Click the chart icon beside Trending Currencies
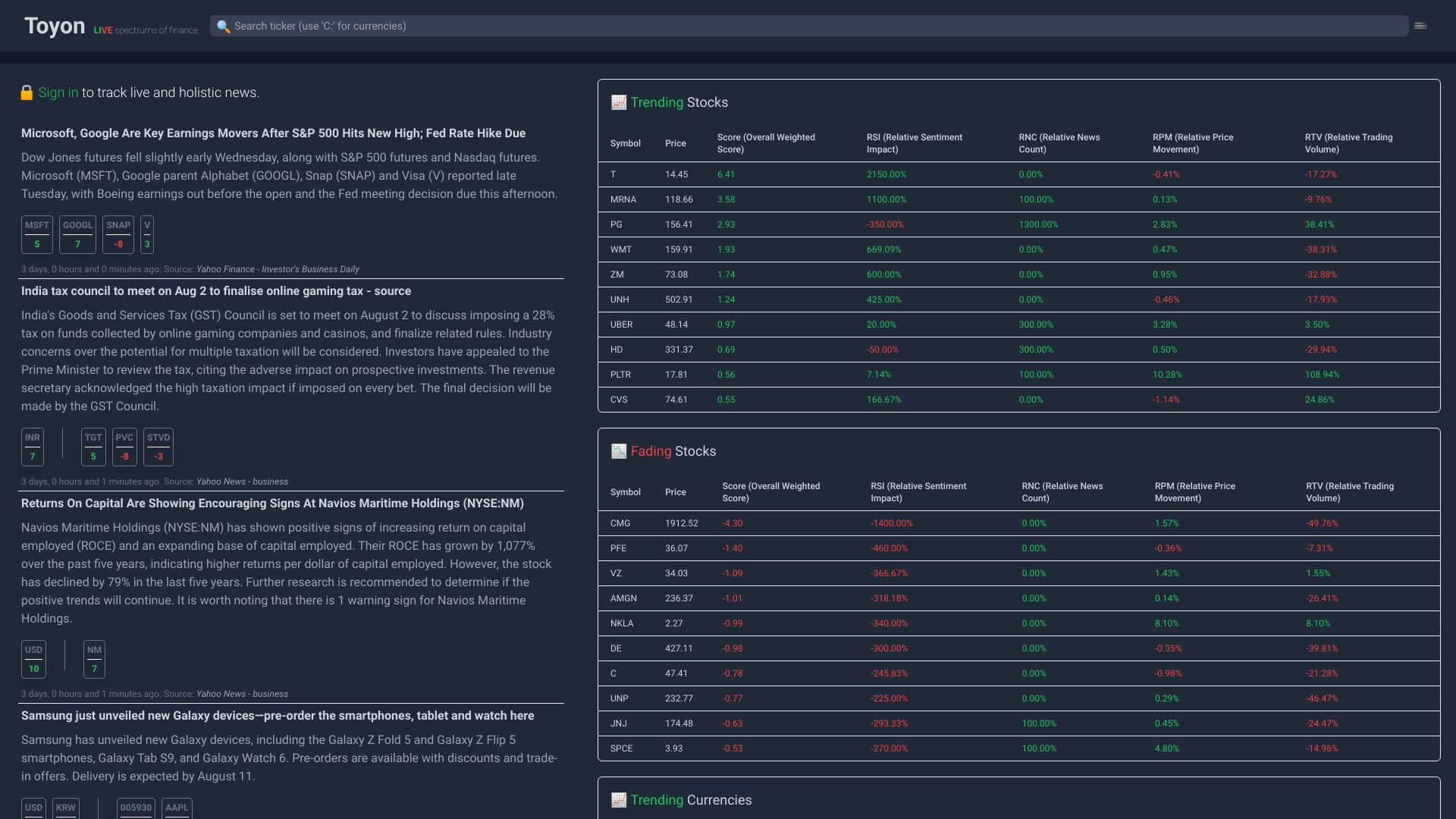Viewport: 1456px width, 819px height. click(x=618, y=799)
